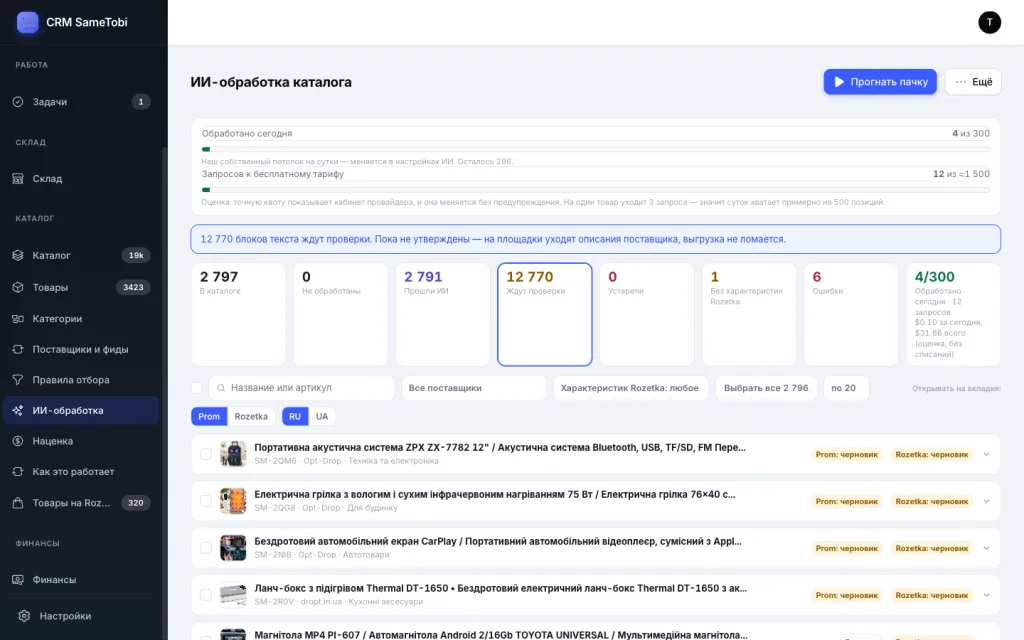Click the Как это работает icon
This screenshot has width=1024, height=640.
(x=18, y=472)
